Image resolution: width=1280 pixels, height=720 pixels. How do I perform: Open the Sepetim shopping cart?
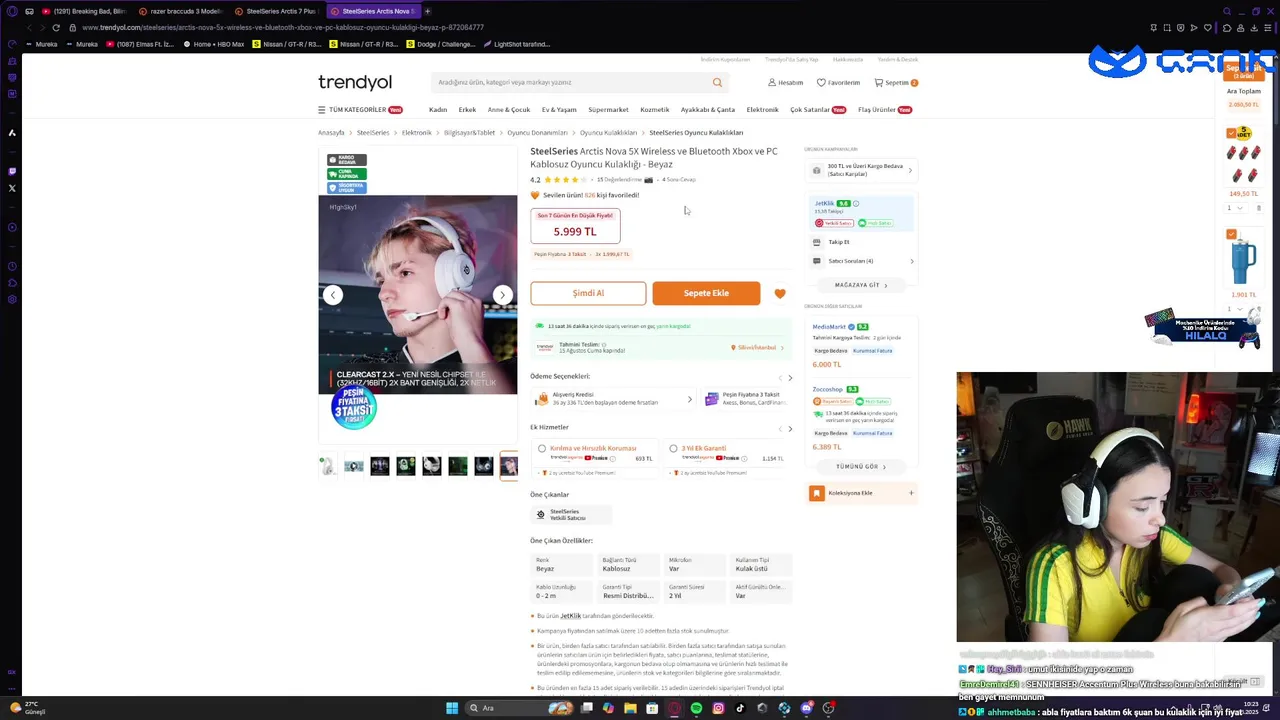click(x=896, y=82)
